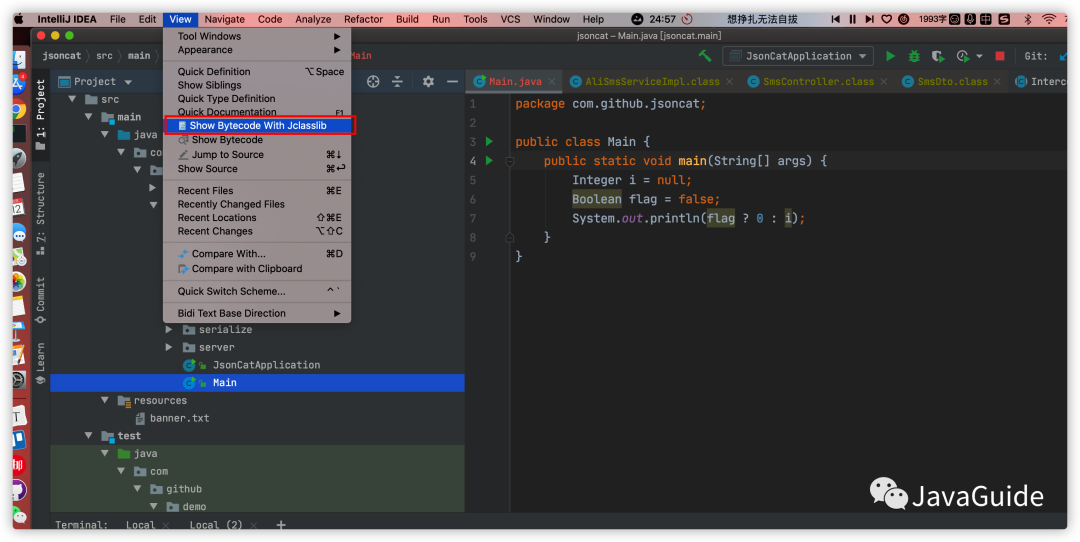Open the JsonCatApplication run configuration dropdown
The height and width of the screenshot is (542, 1080).
click(x=798, y=56)
